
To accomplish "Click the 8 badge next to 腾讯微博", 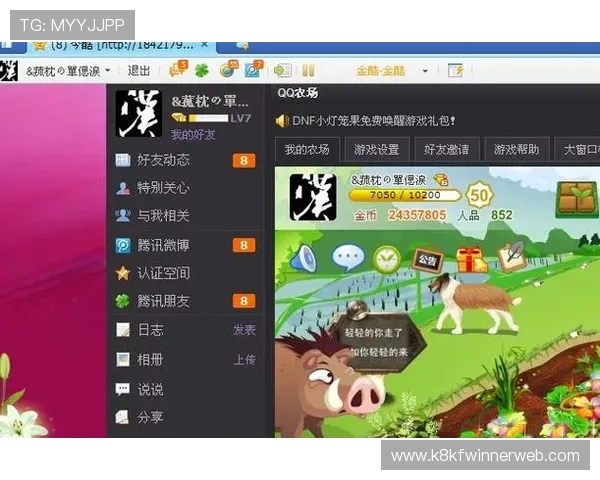I will pyautogui.click(x=244, y=245).
